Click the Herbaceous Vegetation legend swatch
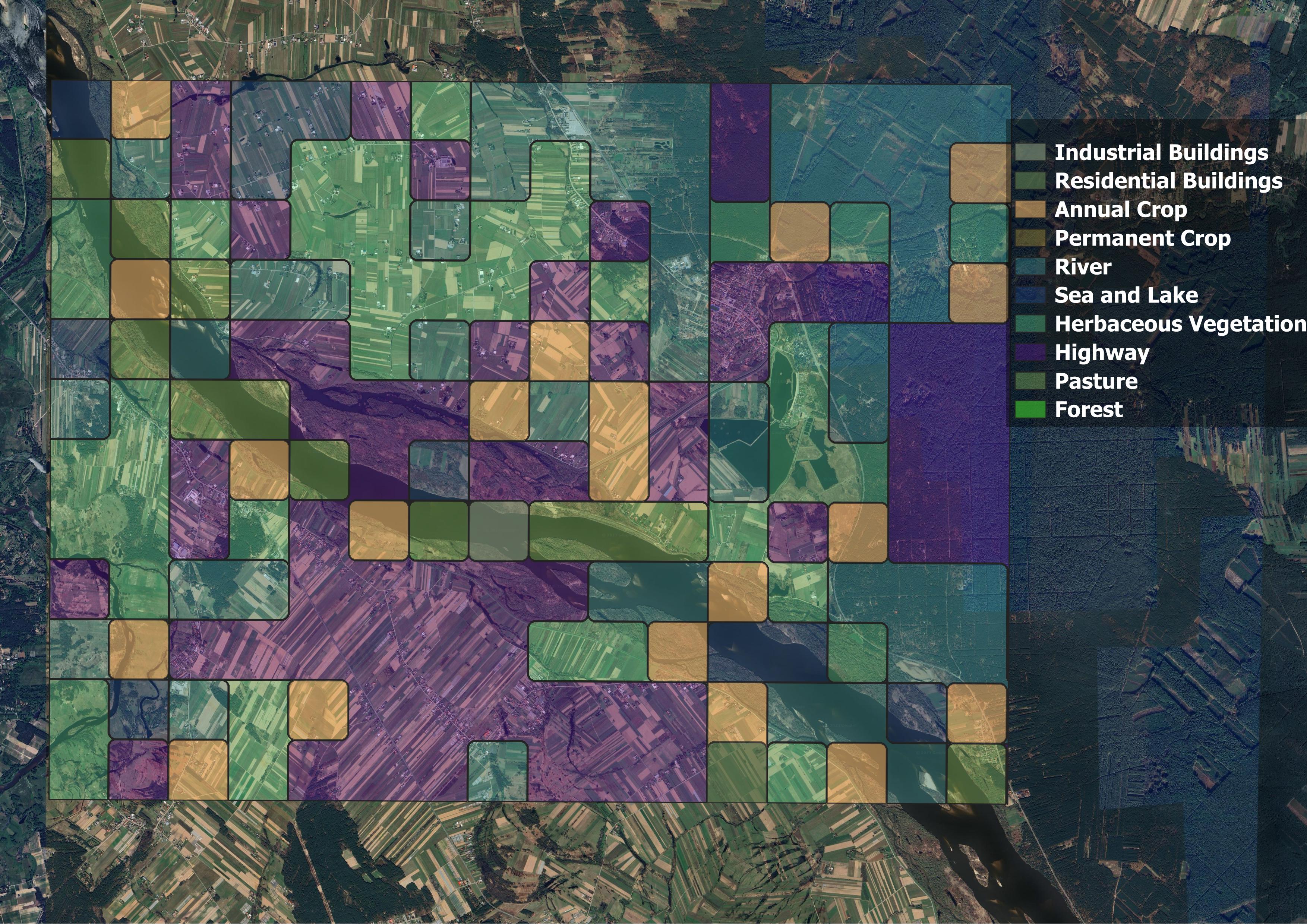Screen dimensions: 1307x924 (x=1030, y=324)
